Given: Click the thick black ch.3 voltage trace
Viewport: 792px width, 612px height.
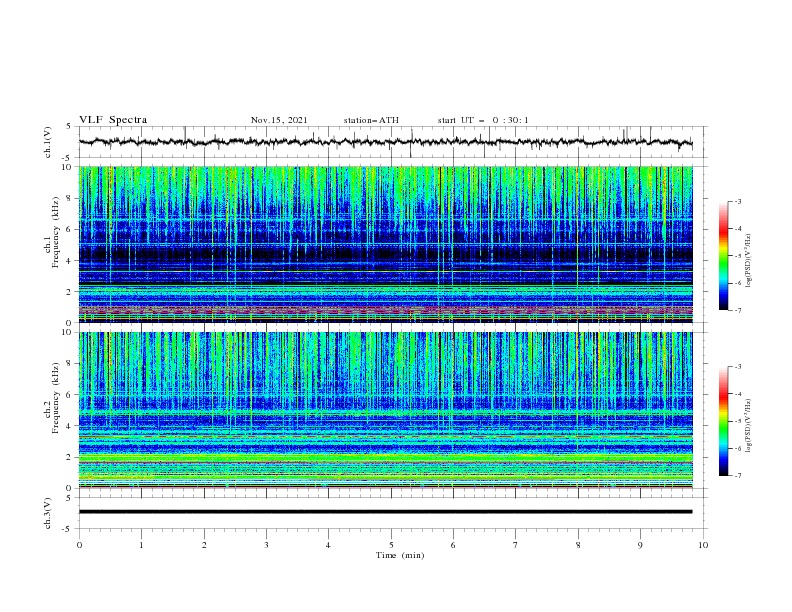Looking at the screenshot, I should point(385,512).
